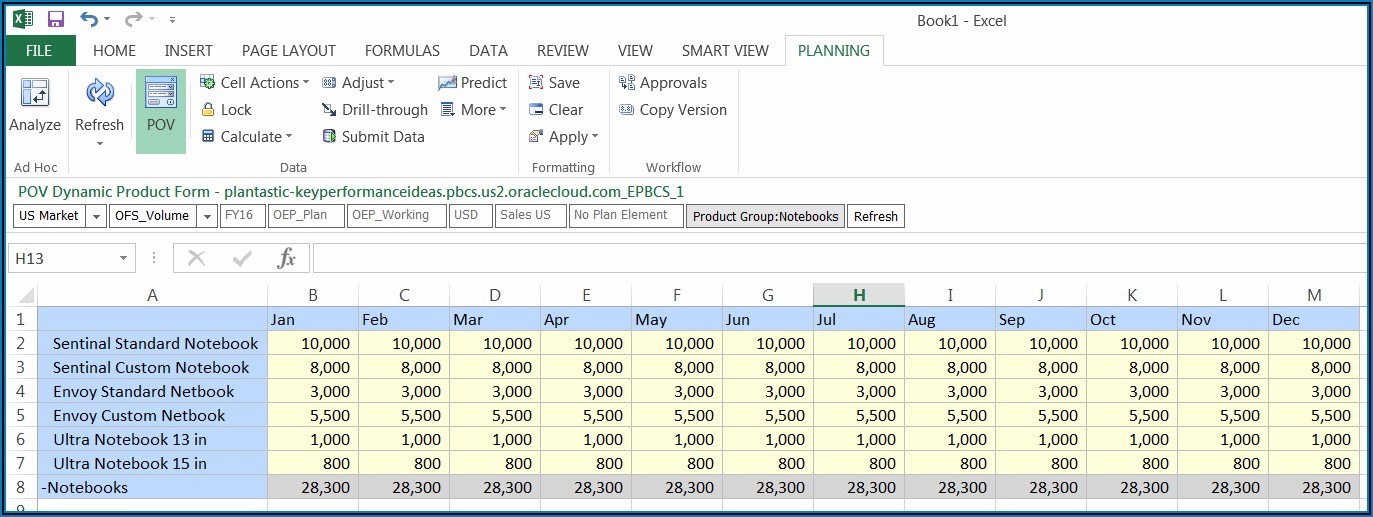Image resolution: width=1373 pixels, height=517 pixels.
Task: Open the US Market POV dropdown
Action: click(x=96, y=216)
